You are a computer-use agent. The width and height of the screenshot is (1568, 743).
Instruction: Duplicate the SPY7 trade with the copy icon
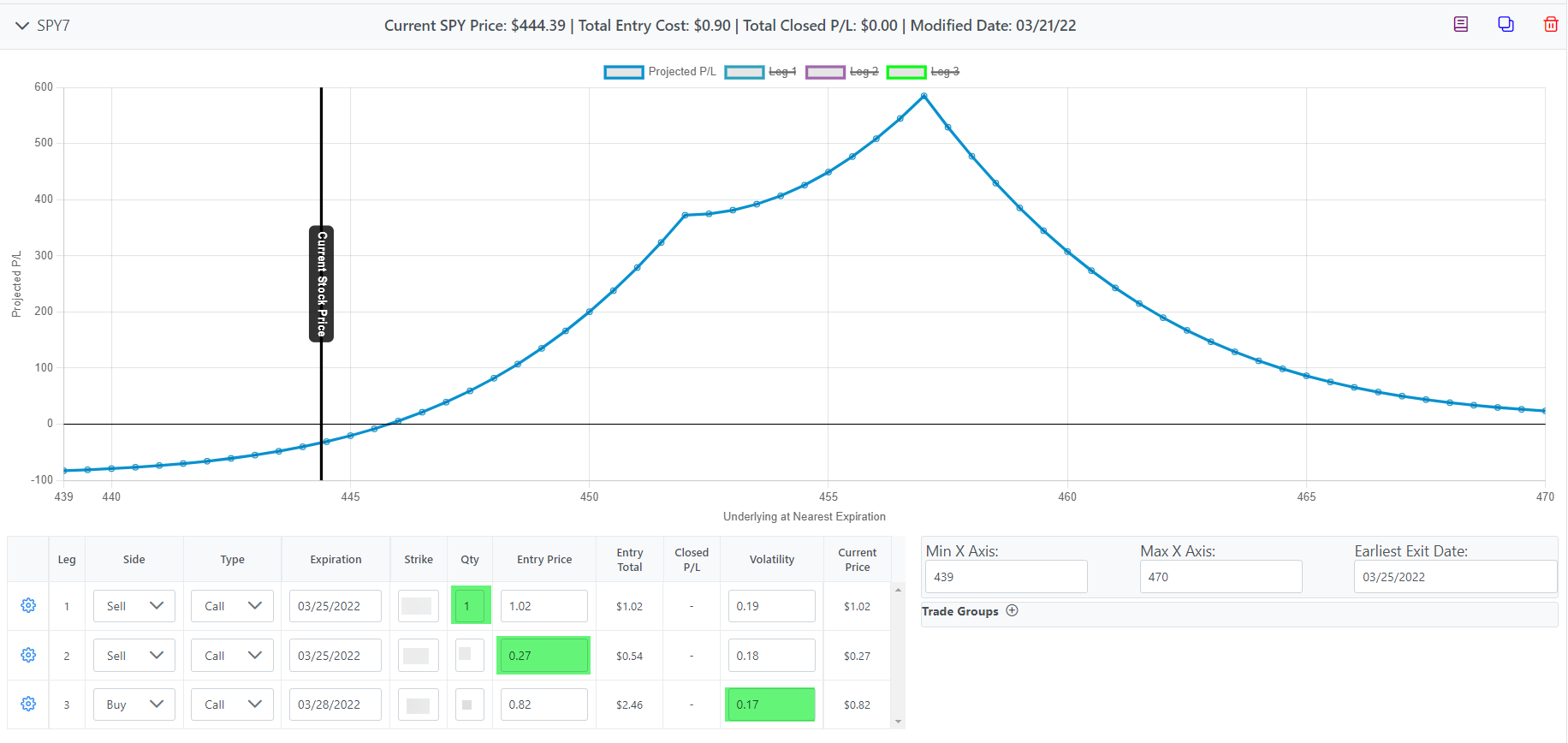[1506, 25]
